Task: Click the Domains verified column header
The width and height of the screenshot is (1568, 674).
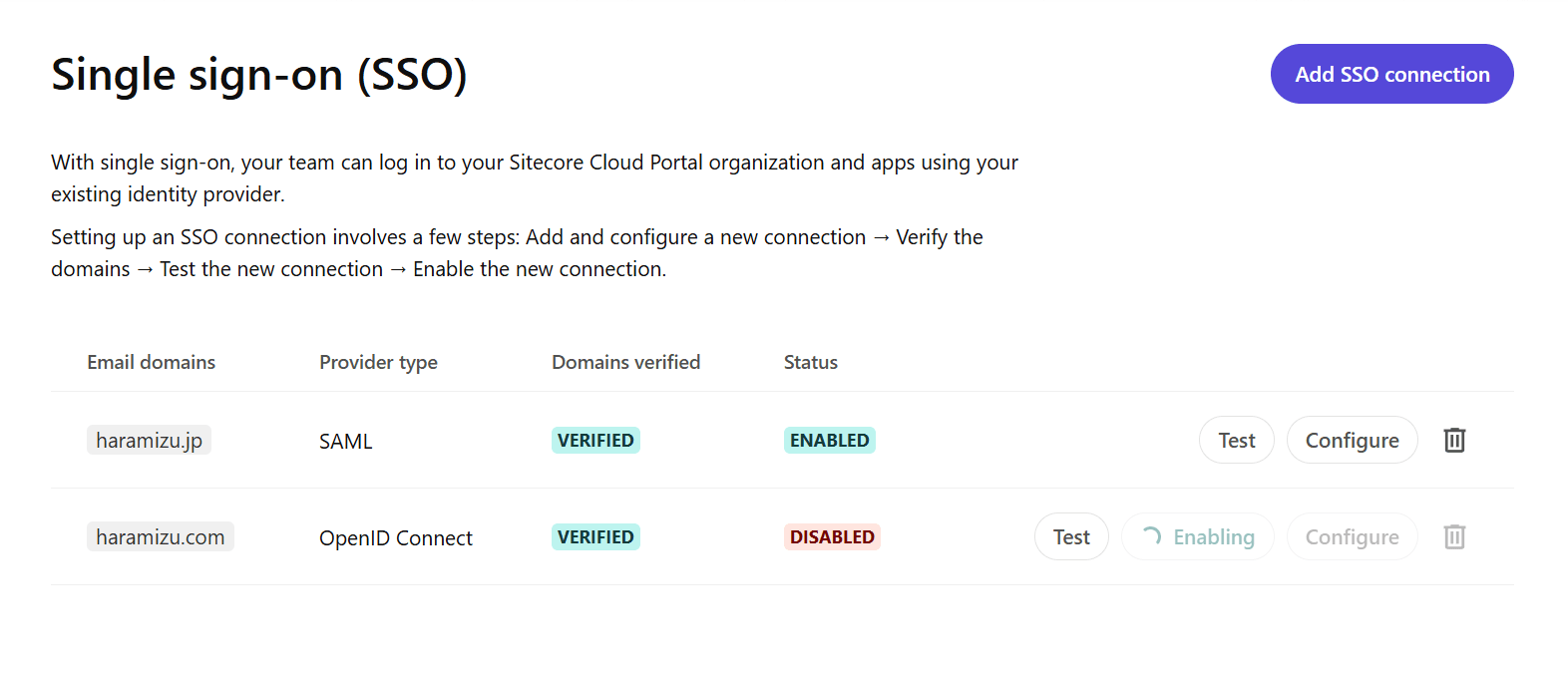Action: [x=625, y=362]
